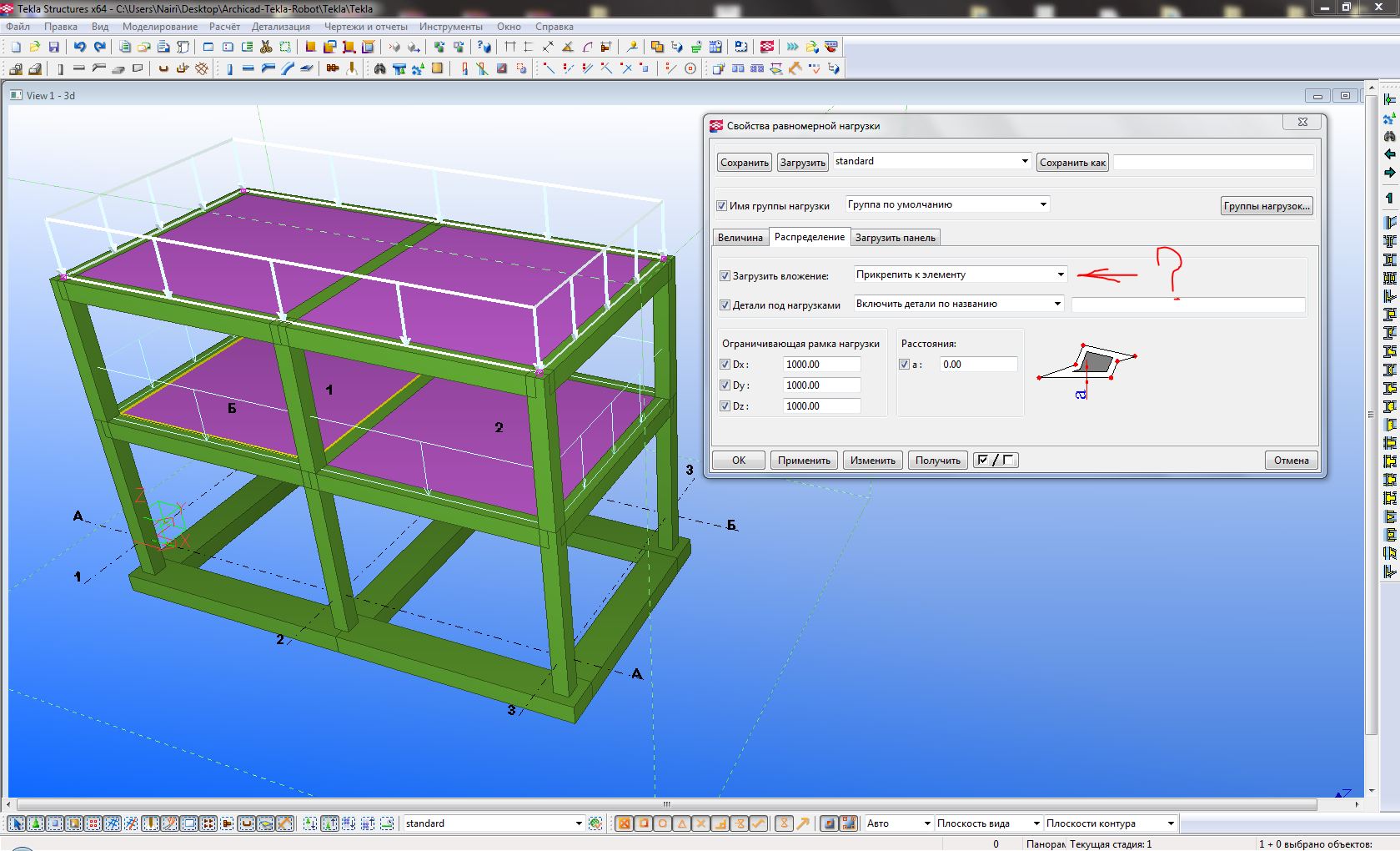
Task: Click the New model icon
Action: pyautogui.click(x=15, y=48)
